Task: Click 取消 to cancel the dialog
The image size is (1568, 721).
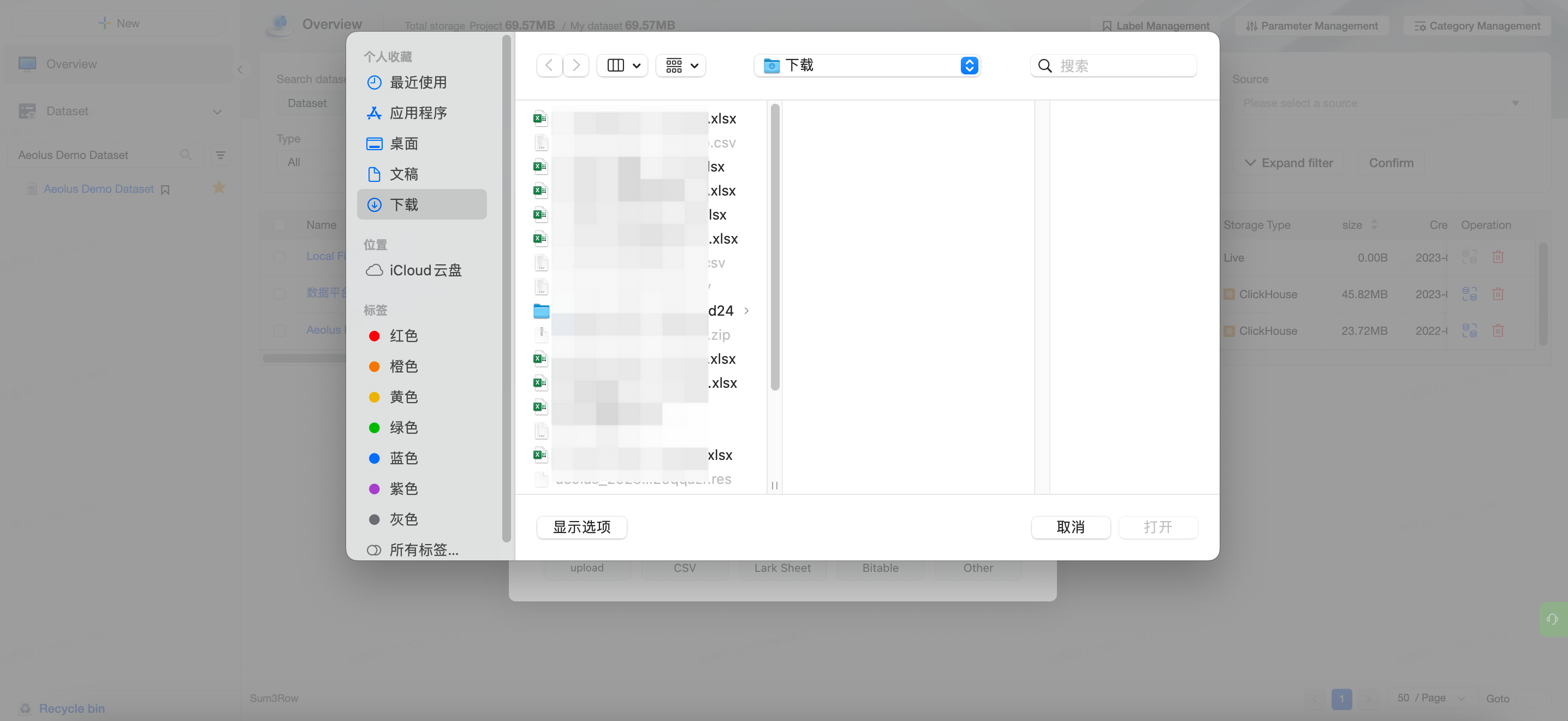Action: coord(1070,527)
